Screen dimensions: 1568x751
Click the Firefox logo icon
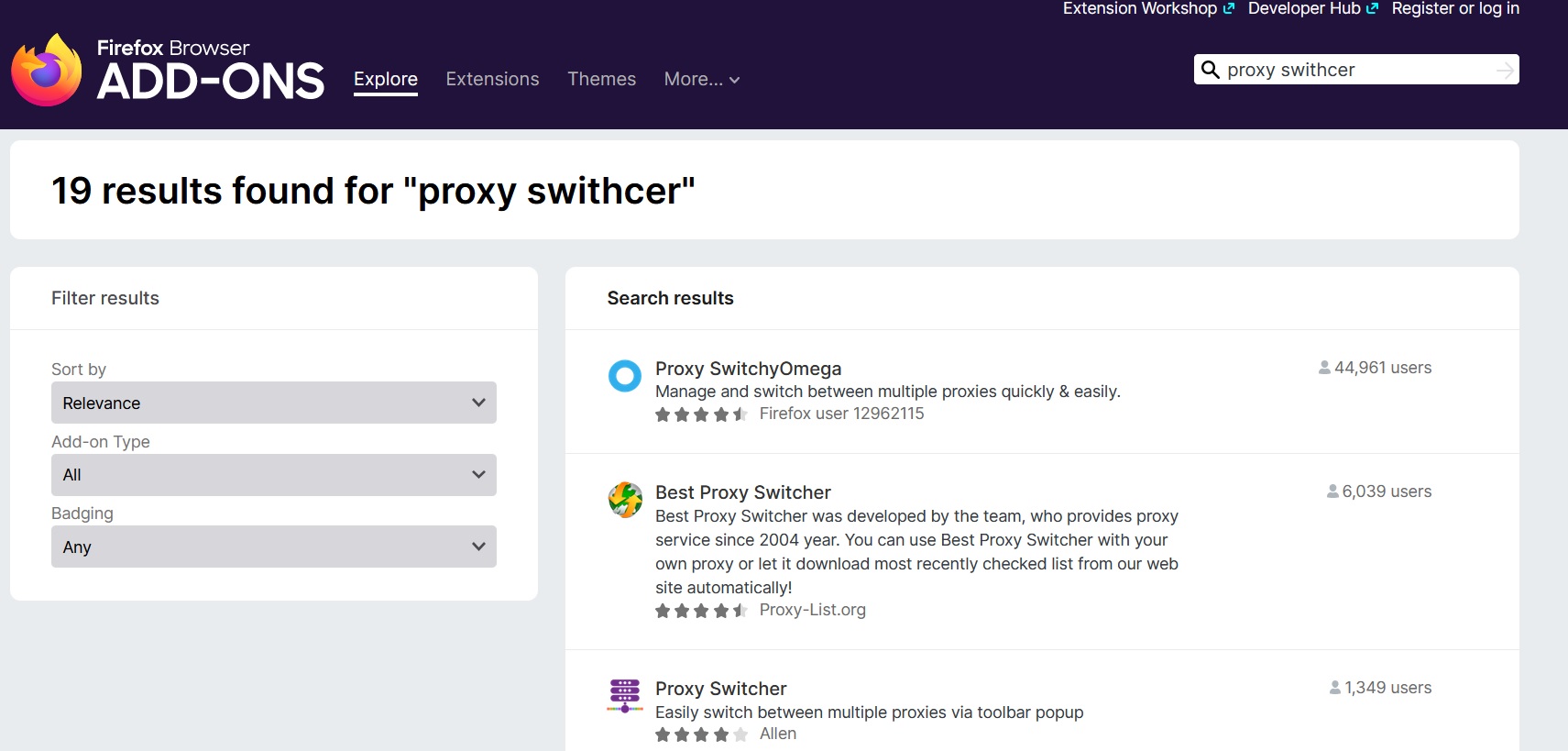(x=47, y=70)
